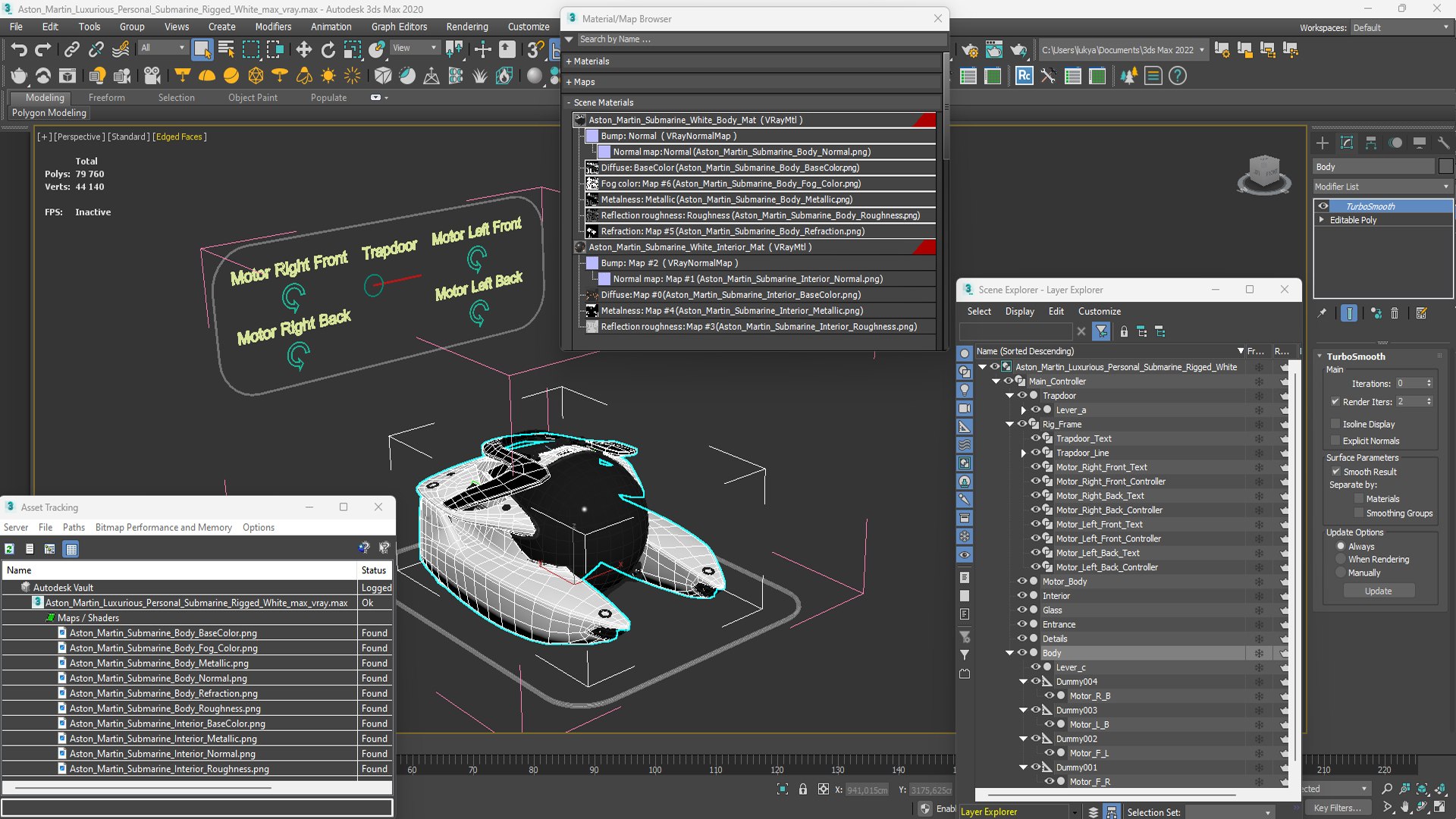Toggle TurboSmooth modifier eye icon
This screenshot has height=819, width=1456.
pos(1323,206)
